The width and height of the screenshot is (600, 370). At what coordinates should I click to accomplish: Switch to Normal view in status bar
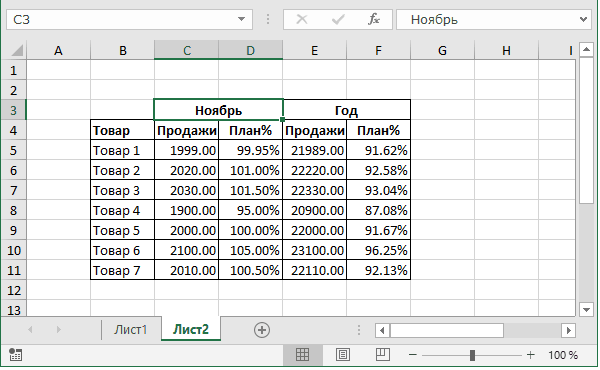click(302, 355)
